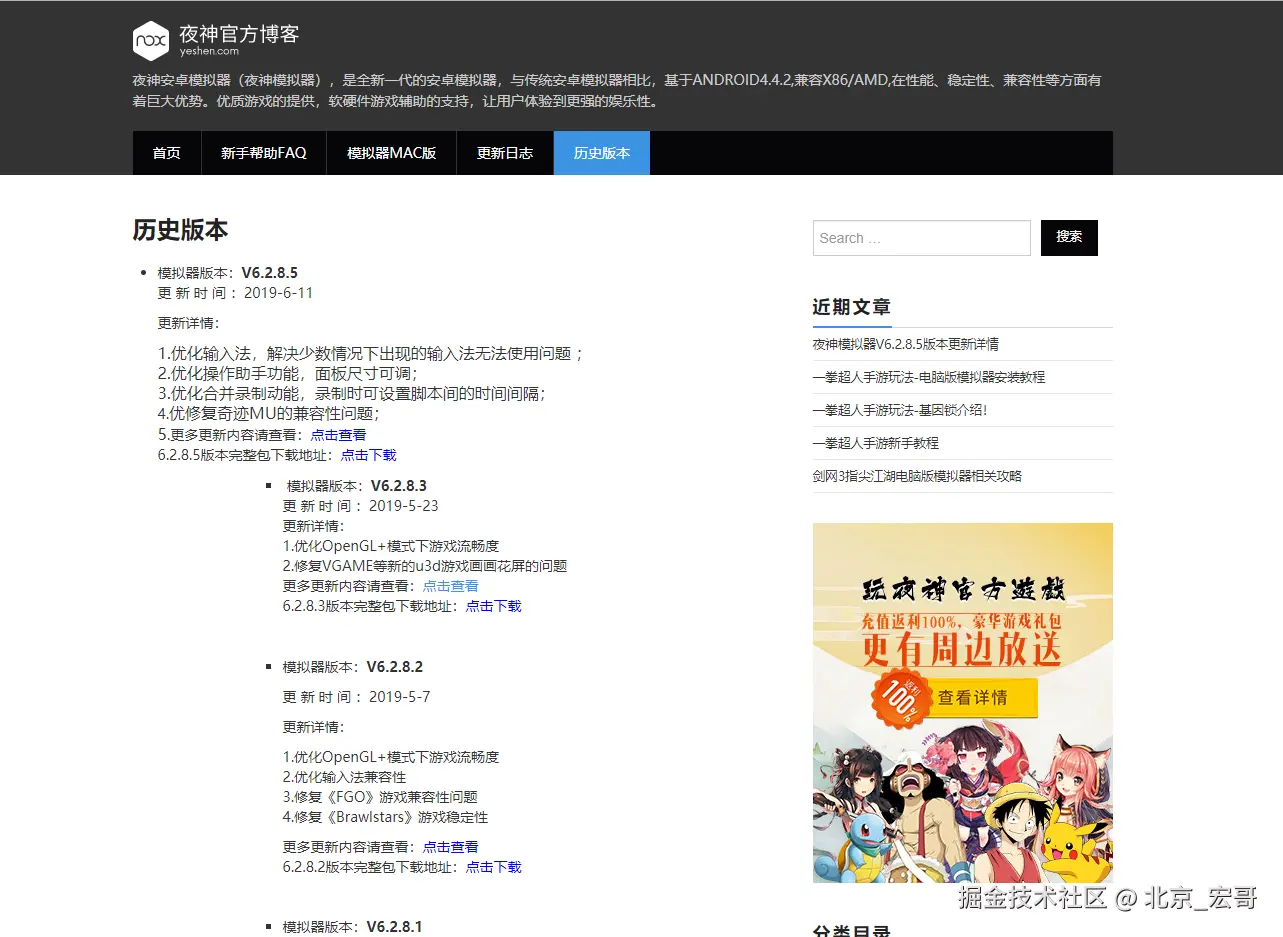Open article 剑网3指尖江湖电脑版模拟器相关攻略
The image size is (1283, 937).
point(917,476)
